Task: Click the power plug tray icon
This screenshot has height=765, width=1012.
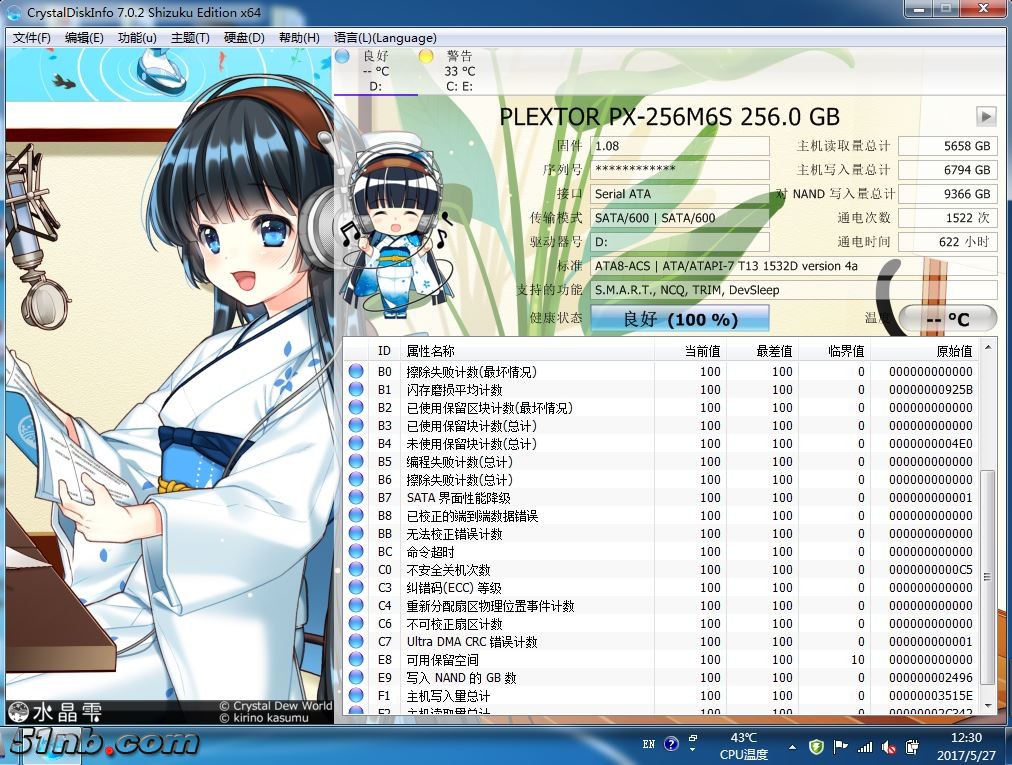Action: [912, 748]
